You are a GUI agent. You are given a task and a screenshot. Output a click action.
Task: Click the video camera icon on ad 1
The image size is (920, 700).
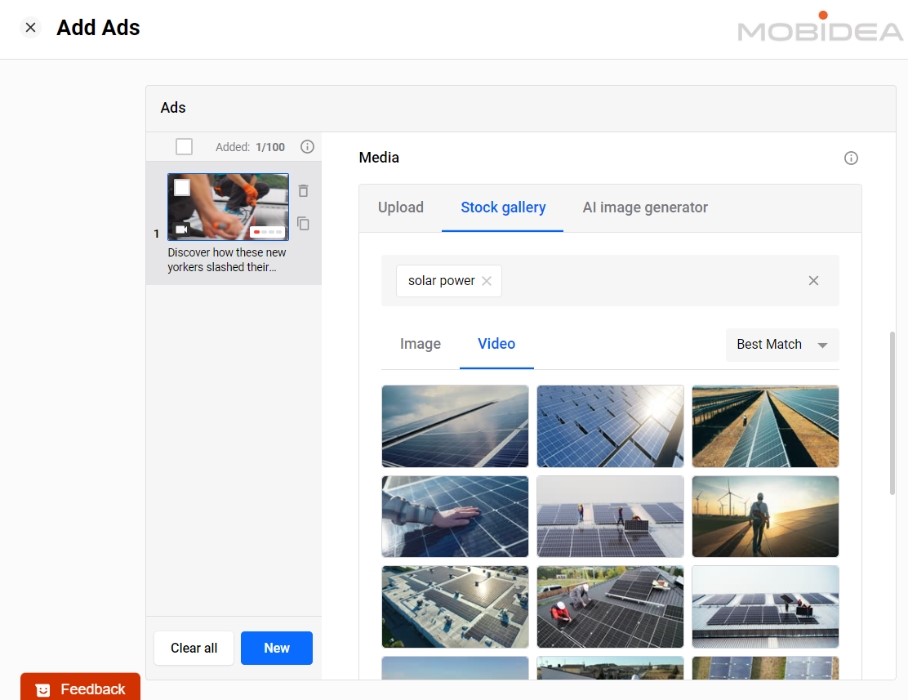click(x=182, y=229)
